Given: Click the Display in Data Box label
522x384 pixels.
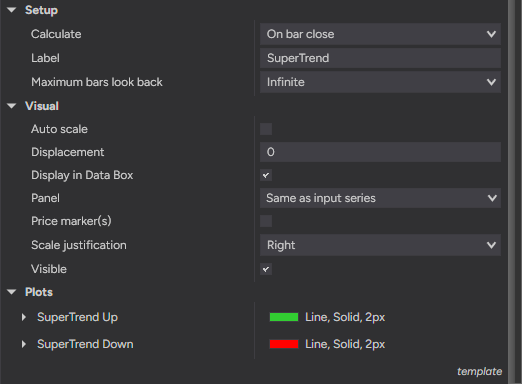Looking at the screenshot, I should (x=82, y=175).
